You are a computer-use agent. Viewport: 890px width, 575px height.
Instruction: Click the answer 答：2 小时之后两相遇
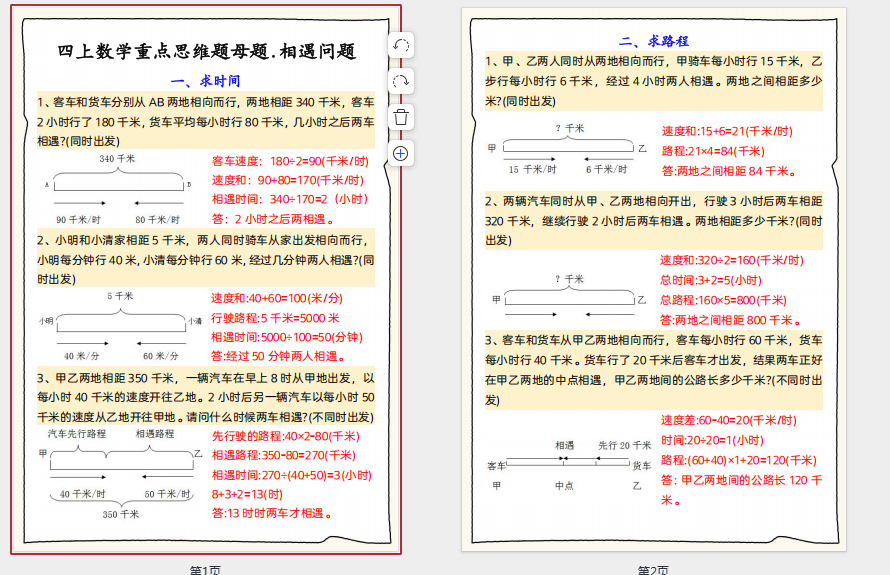point(272,219)
